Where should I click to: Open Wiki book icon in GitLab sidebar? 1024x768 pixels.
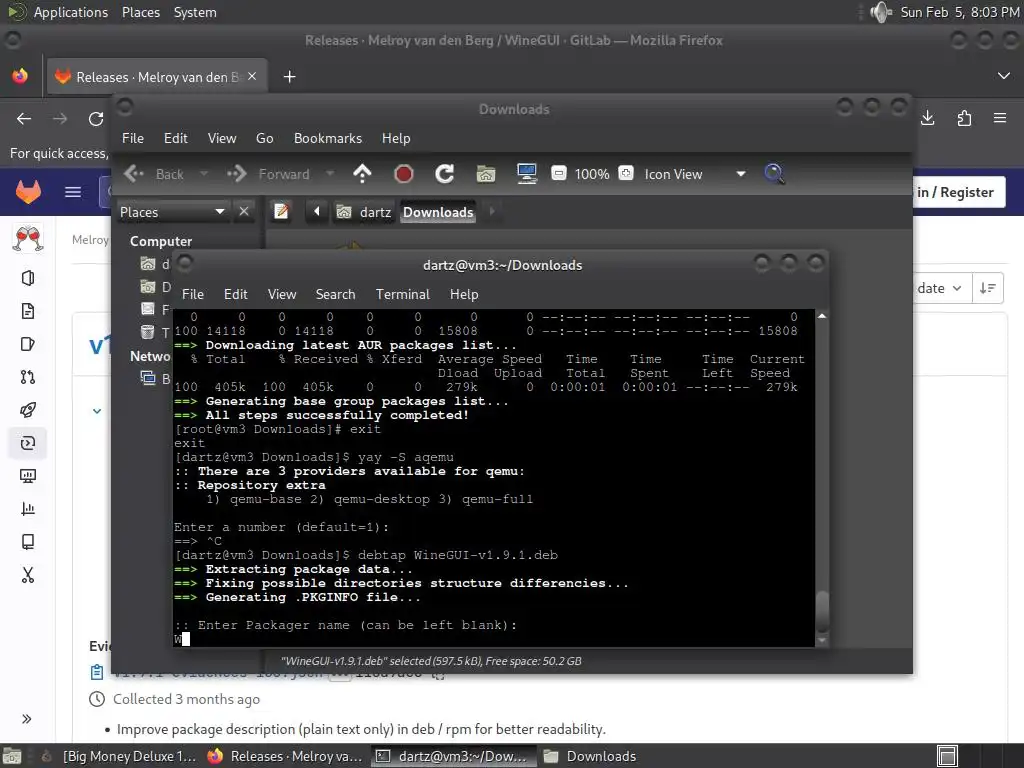click(x=27, y=541)
